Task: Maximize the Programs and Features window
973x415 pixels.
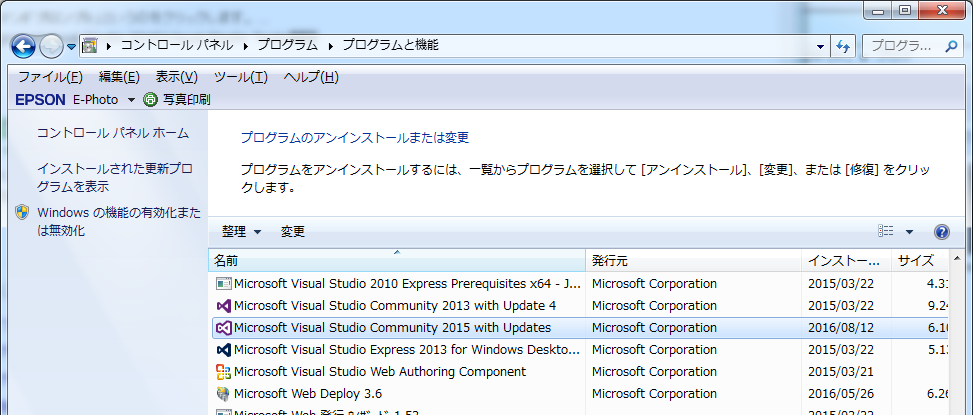Action: pyautogui.click(x=905, y=10)
